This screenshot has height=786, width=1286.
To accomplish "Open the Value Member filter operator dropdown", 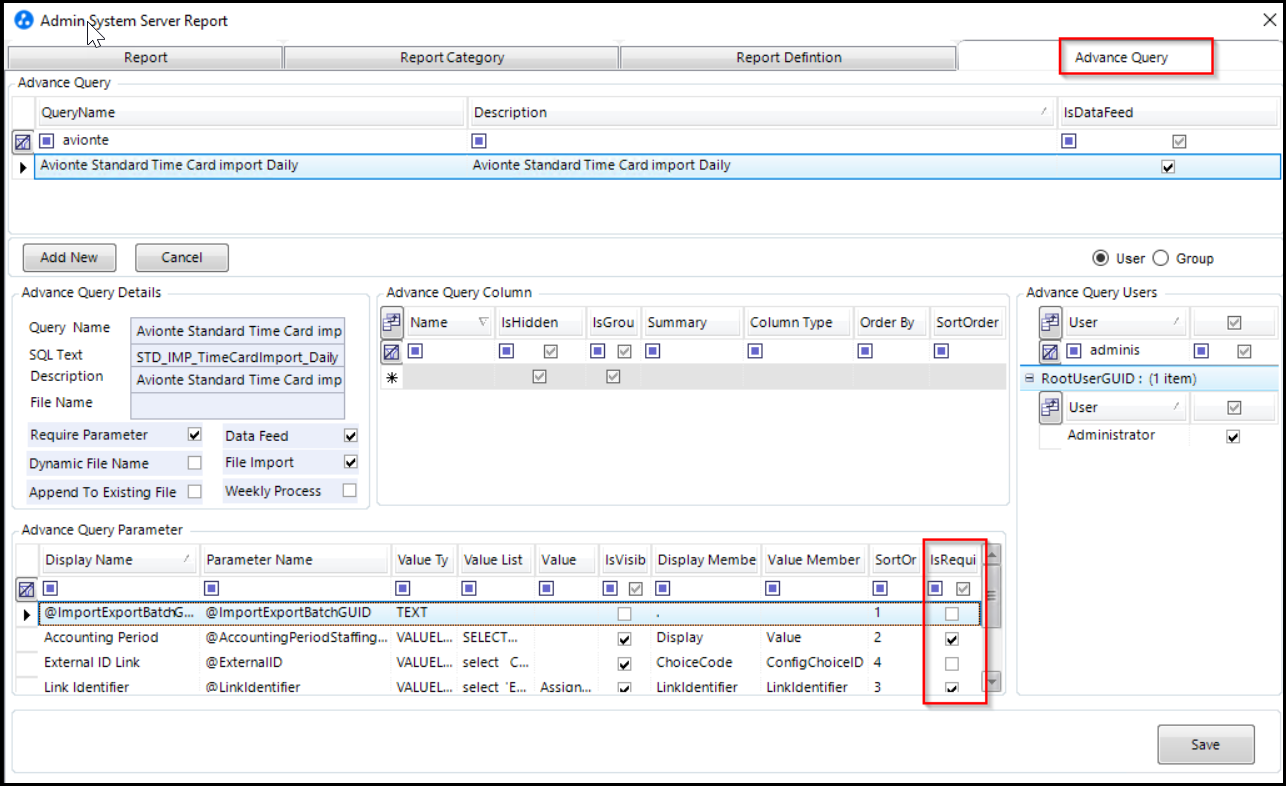I will (x=773, y=588).
